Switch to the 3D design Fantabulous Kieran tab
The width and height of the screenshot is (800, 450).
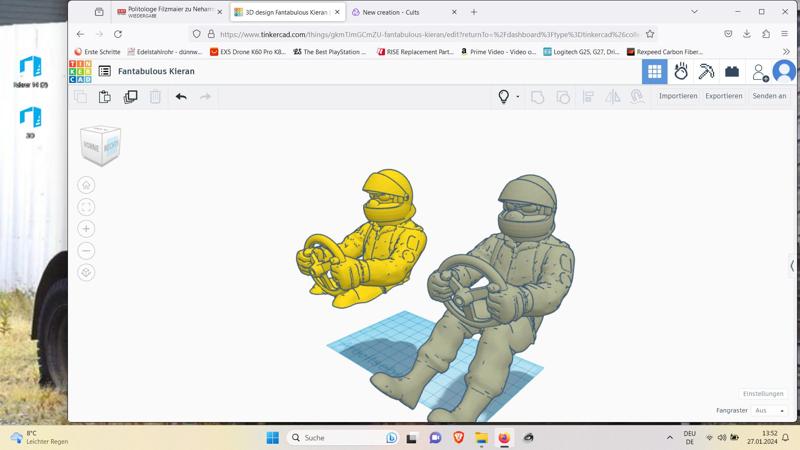(287, 12)
